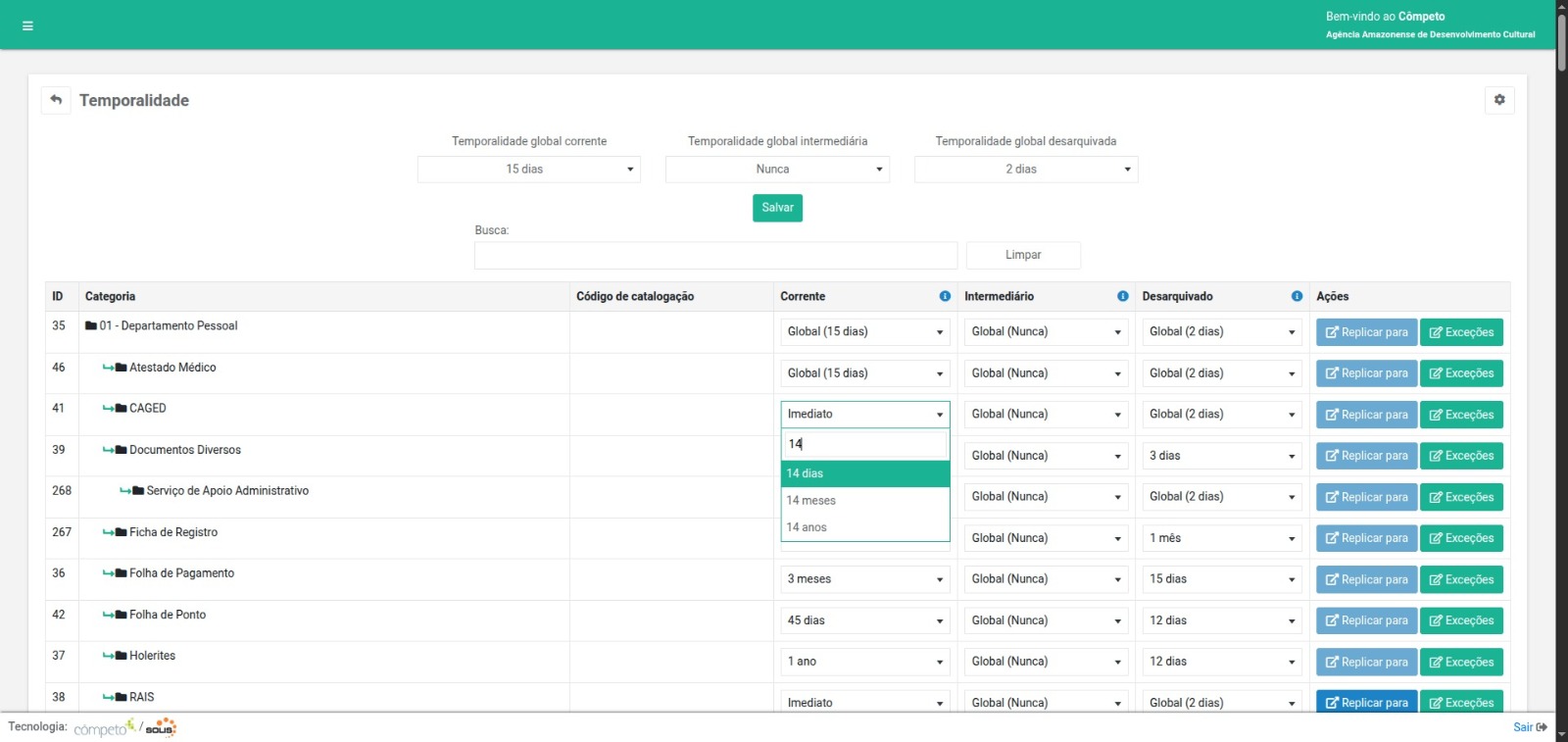
Task: Click the info icon in Corrente header
Action: tap(945, 296)
